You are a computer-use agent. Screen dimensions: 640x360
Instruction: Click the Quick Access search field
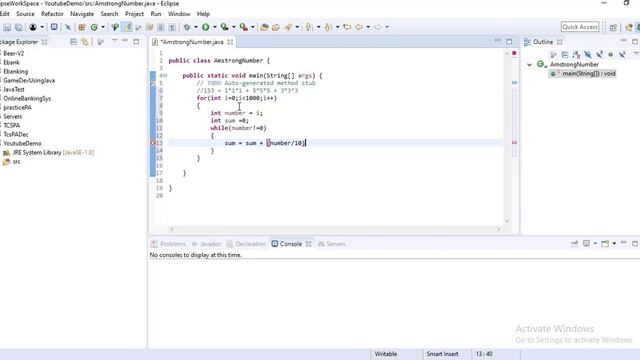pos(580,27)
